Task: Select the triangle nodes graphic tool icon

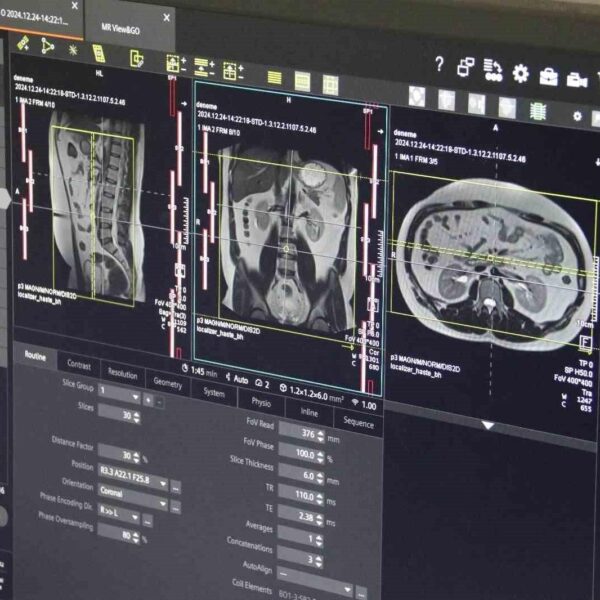Action: tap(47, 46)
